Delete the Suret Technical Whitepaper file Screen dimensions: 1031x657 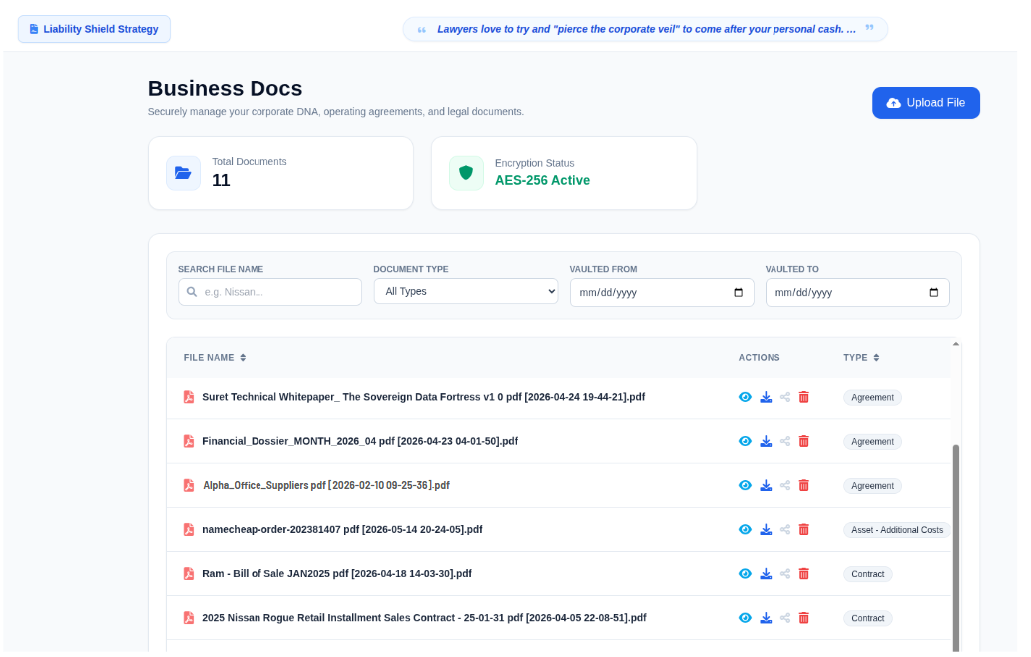pyautogui.click(x=803, y=397)
